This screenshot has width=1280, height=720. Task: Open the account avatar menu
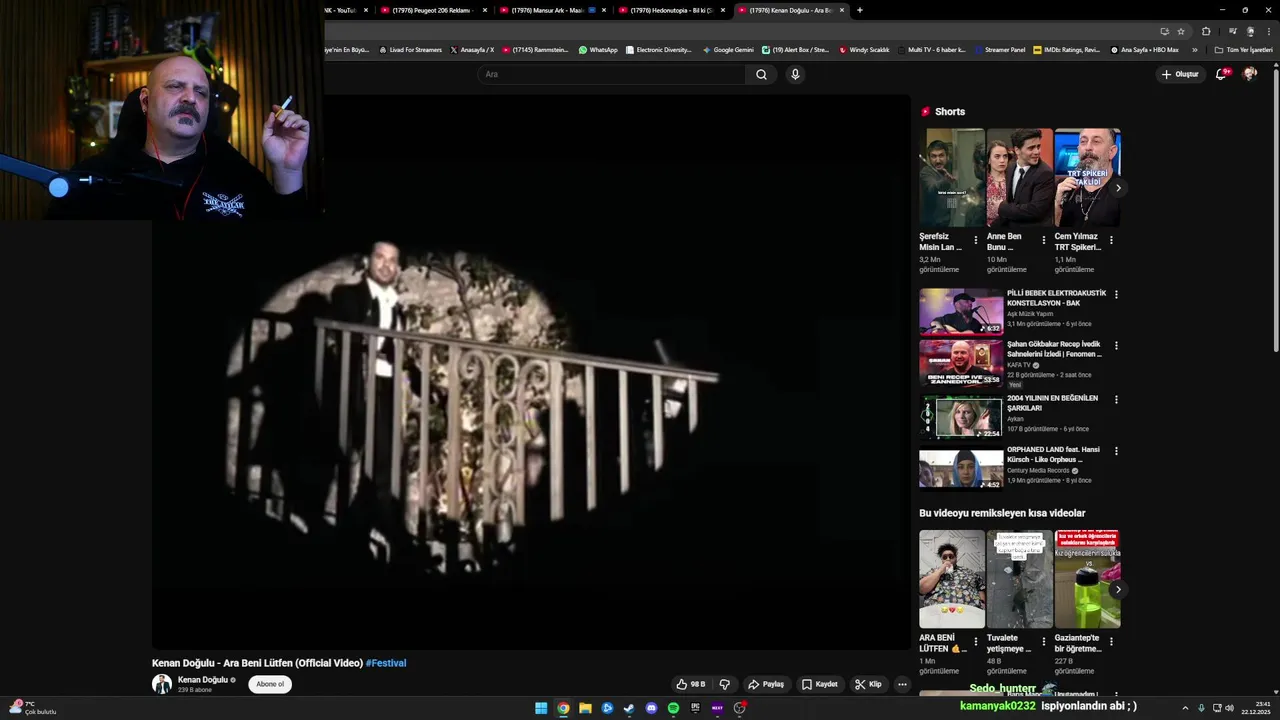tap(1249, 74)
